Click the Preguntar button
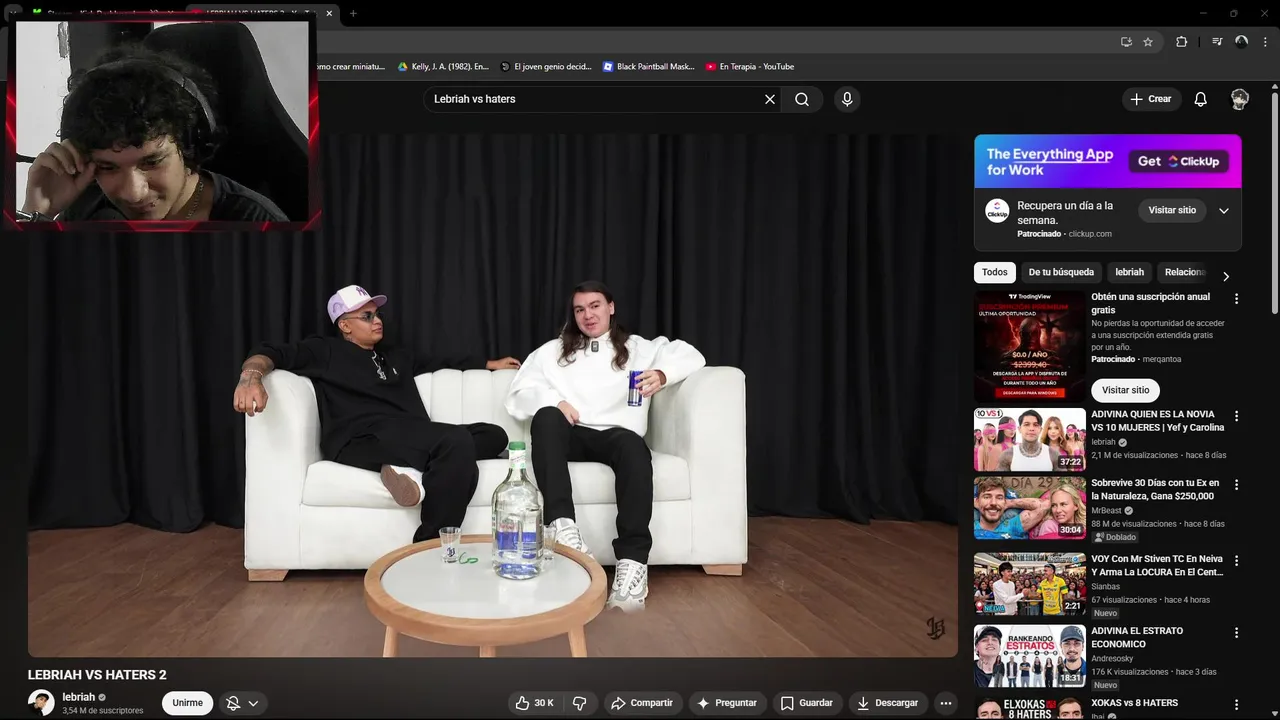The image size is (1280, 720). click(727, 703)
